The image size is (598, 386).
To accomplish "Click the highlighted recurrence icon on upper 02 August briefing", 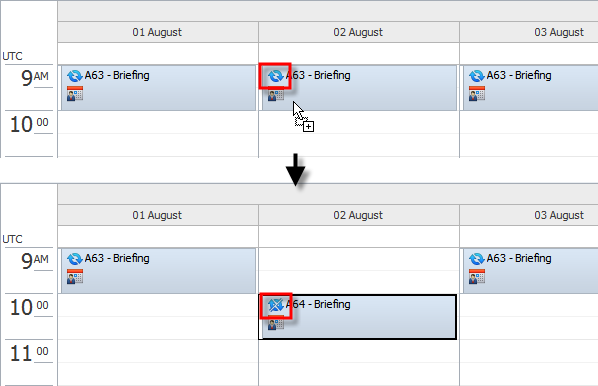I will (275, 76).
